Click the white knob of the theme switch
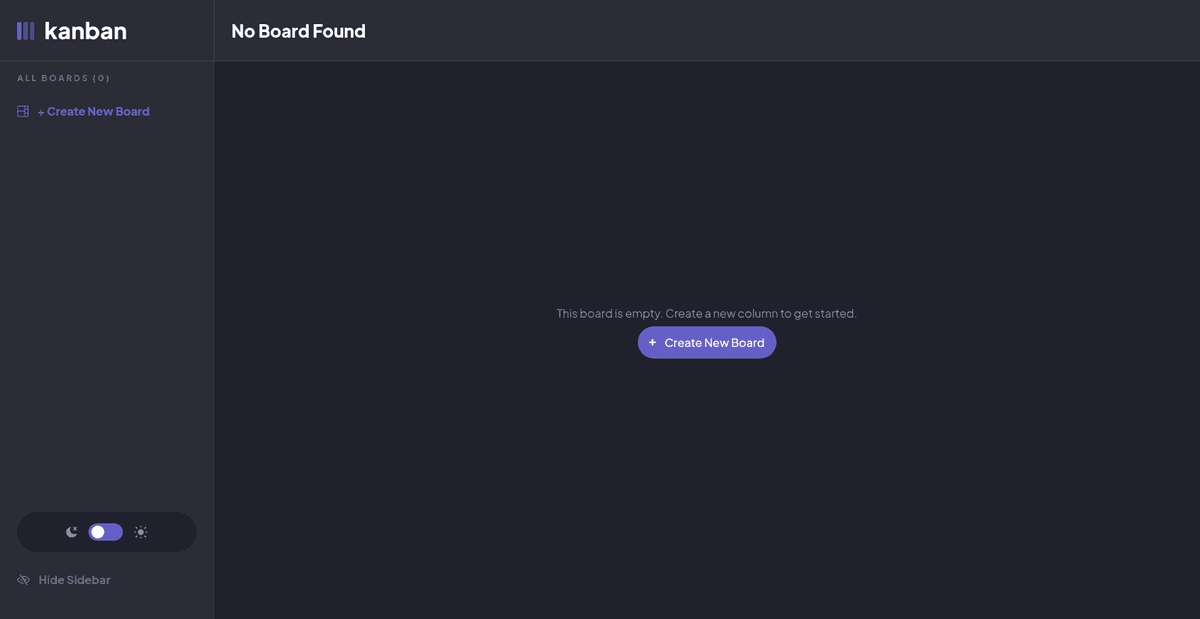 pyautogui.click(x=98, y=532)
